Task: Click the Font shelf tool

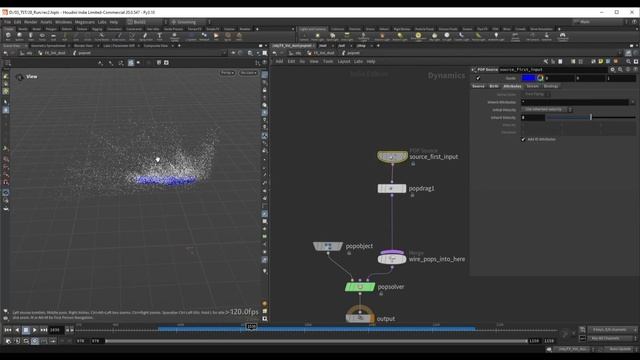Action: [x=160, y=36]
